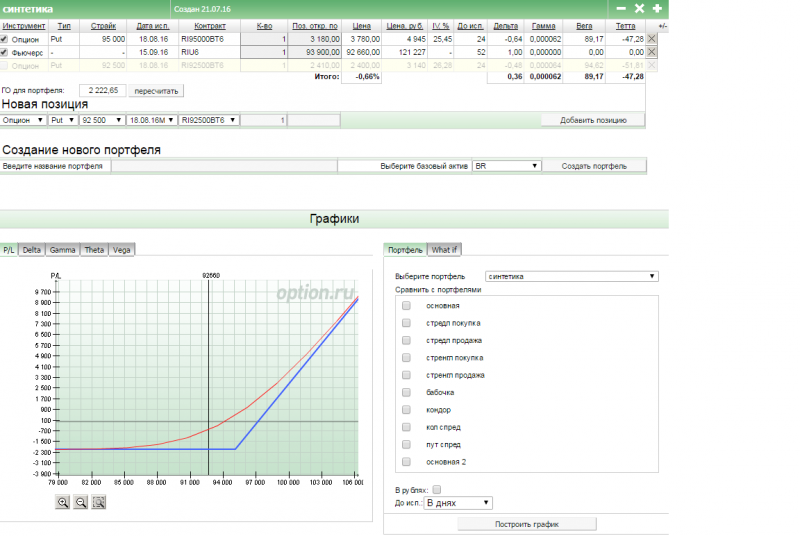Click the X icon in the green portfolio header

tap(639, 8)
